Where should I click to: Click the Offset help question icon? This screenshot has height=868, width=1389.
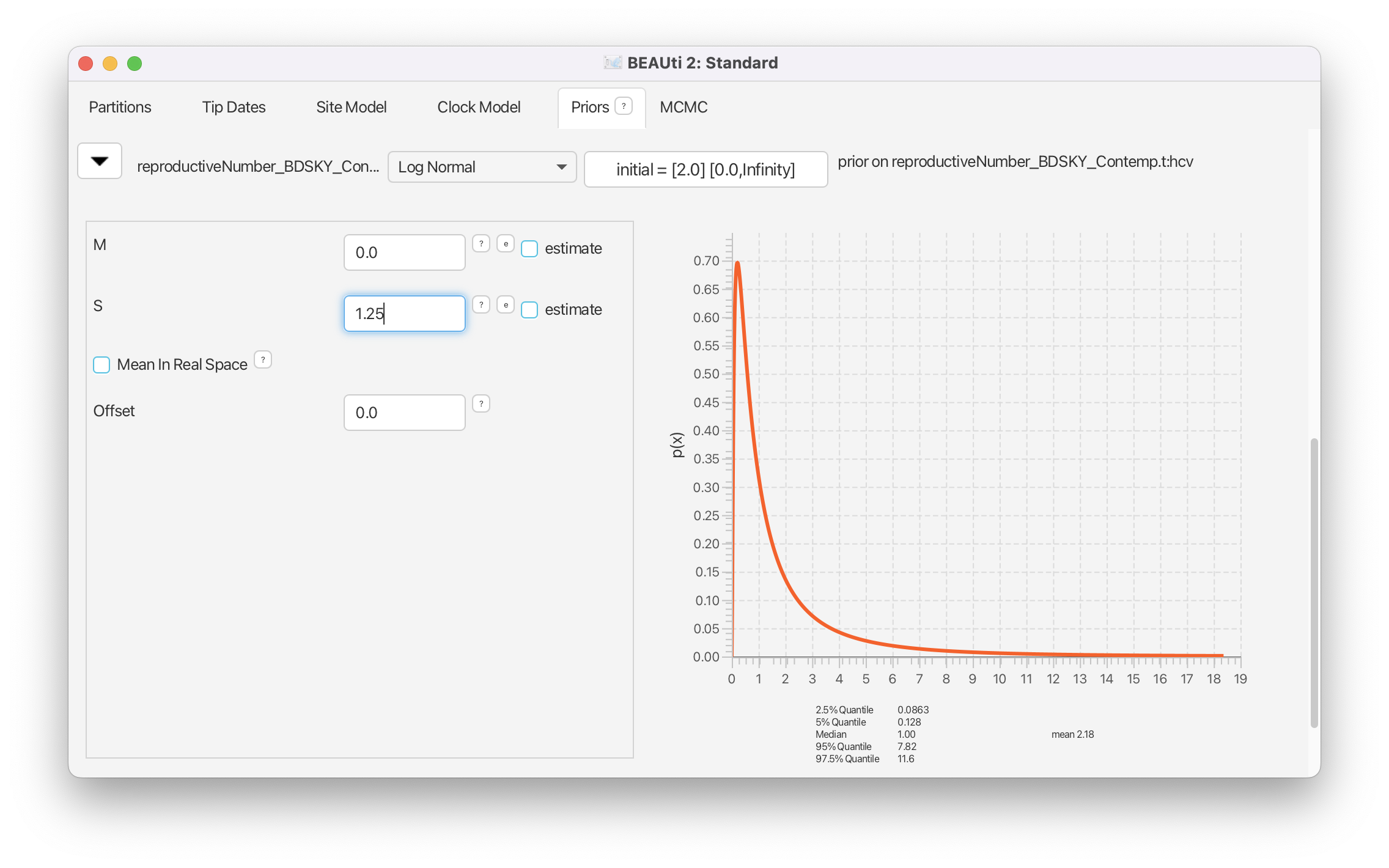[x=481, y=403]
